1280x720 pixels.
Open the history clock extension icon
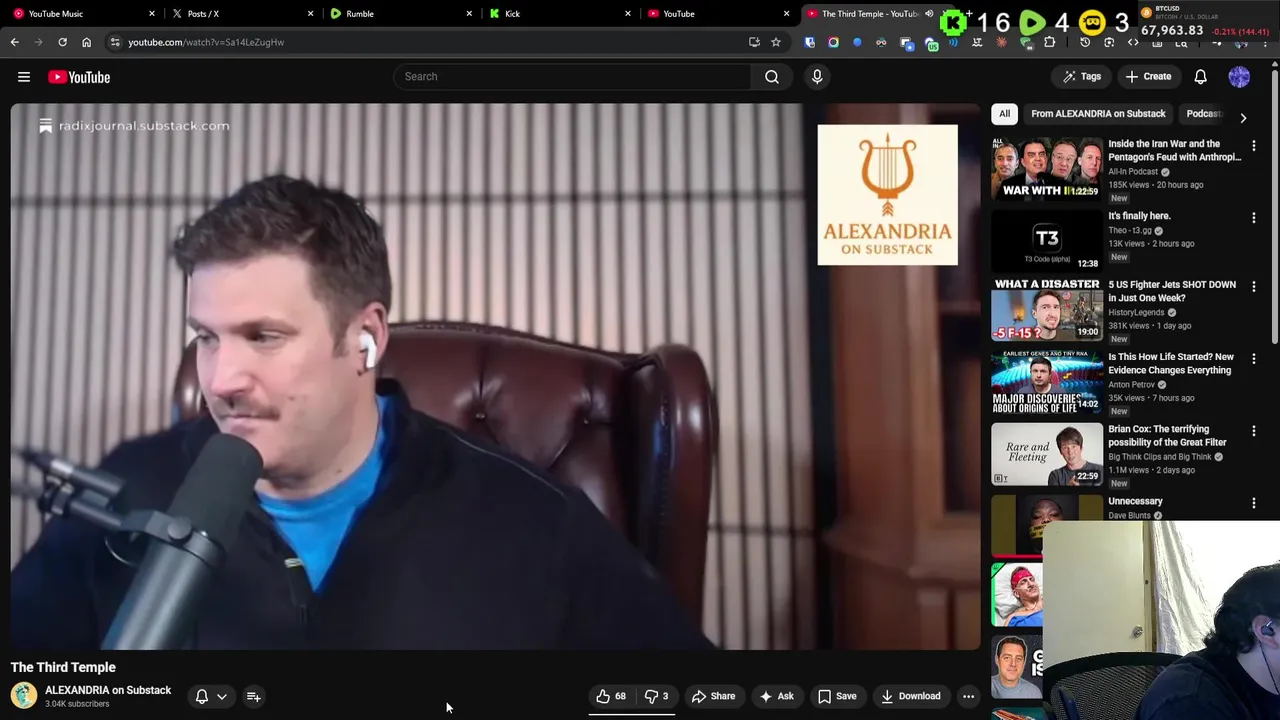click(1085, 42)
